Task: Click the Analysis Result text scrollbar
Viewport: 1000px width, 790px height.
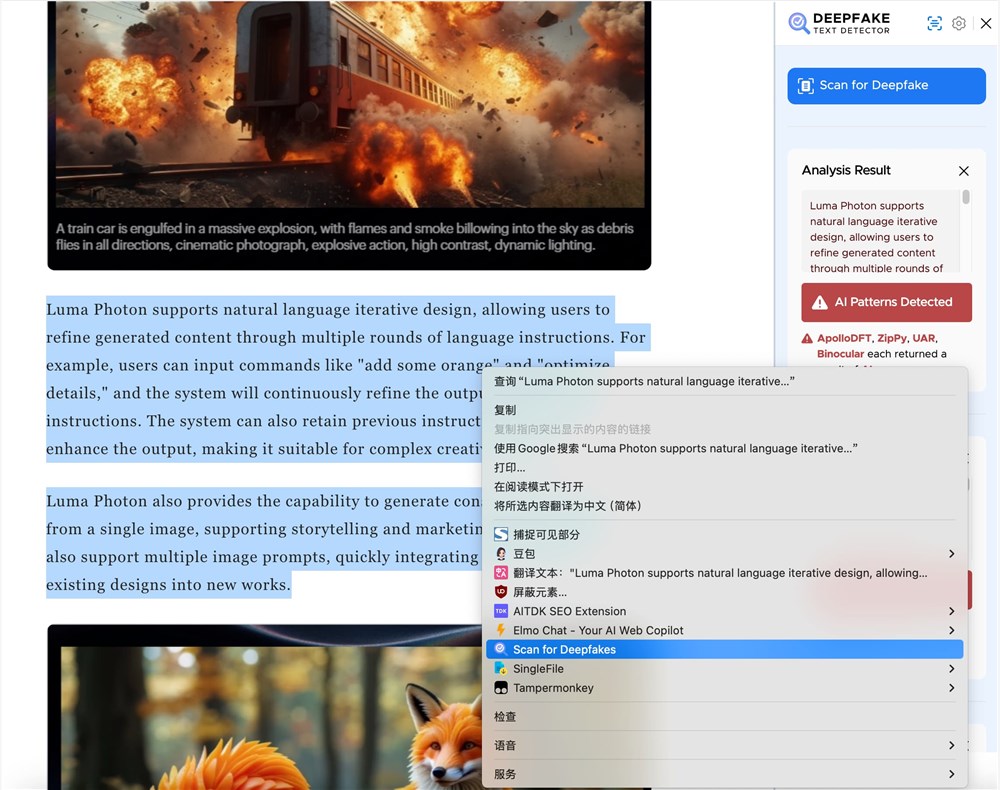Action: 966,197
